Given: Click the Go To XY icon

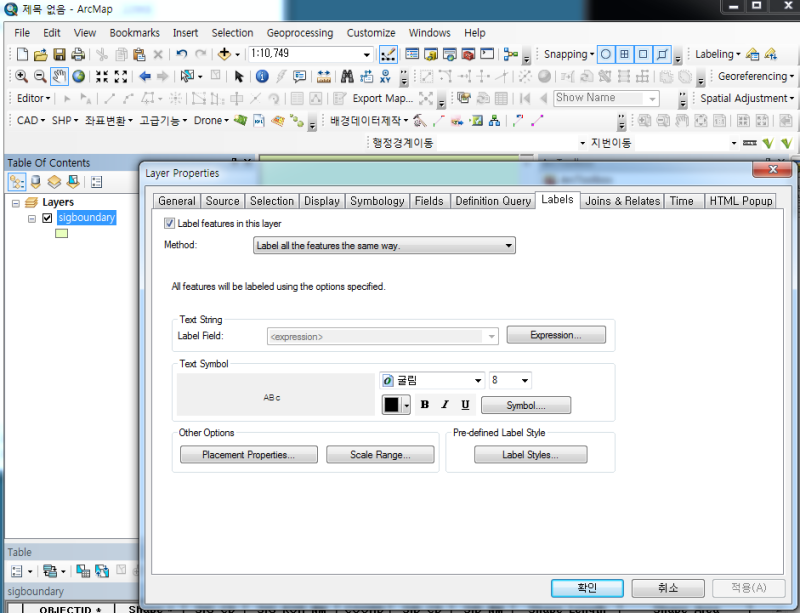Looking at the screenshot, I should point(385,77).
